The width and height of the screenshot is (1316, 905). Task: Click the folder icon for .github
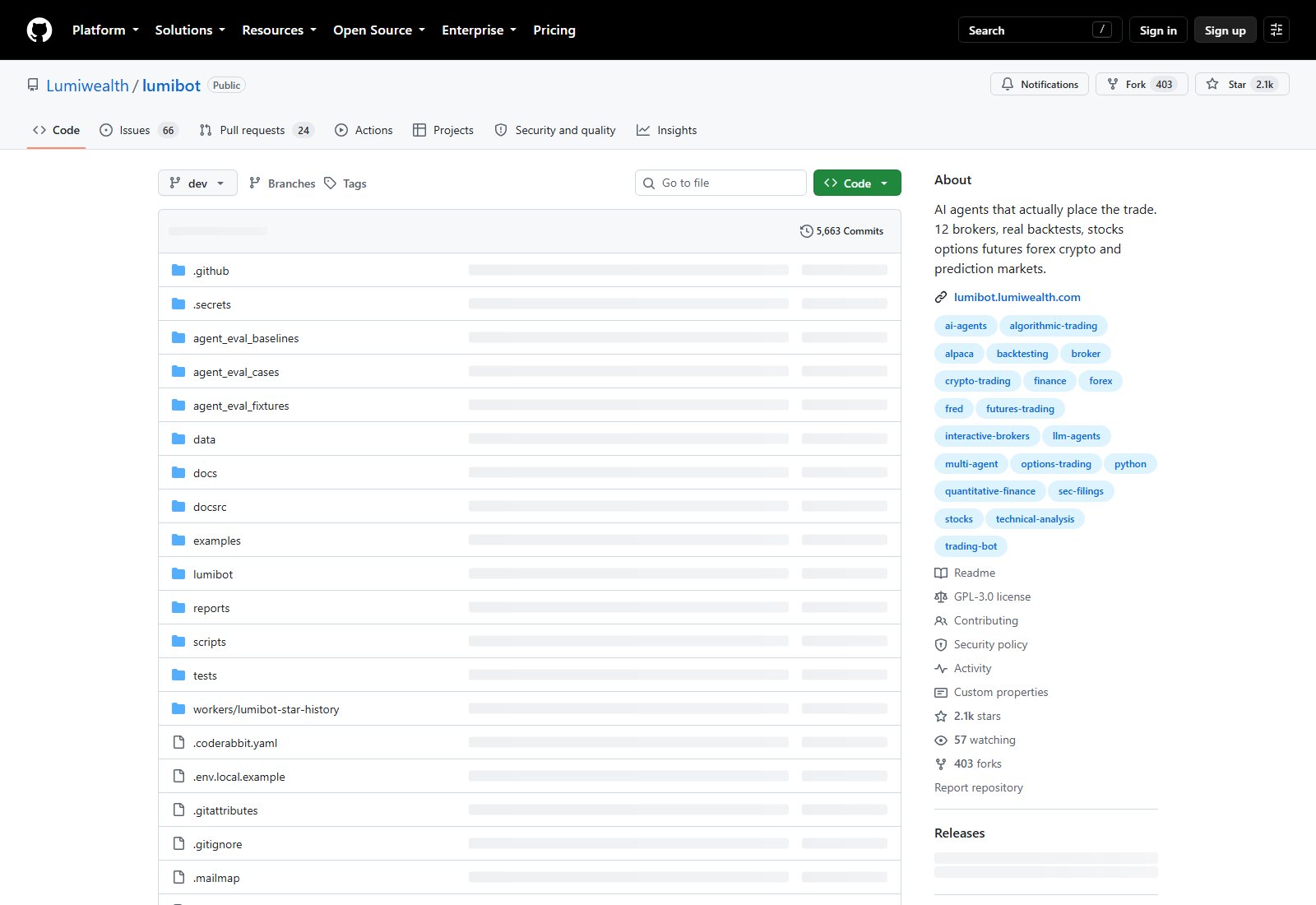click(x=178, y=271)
